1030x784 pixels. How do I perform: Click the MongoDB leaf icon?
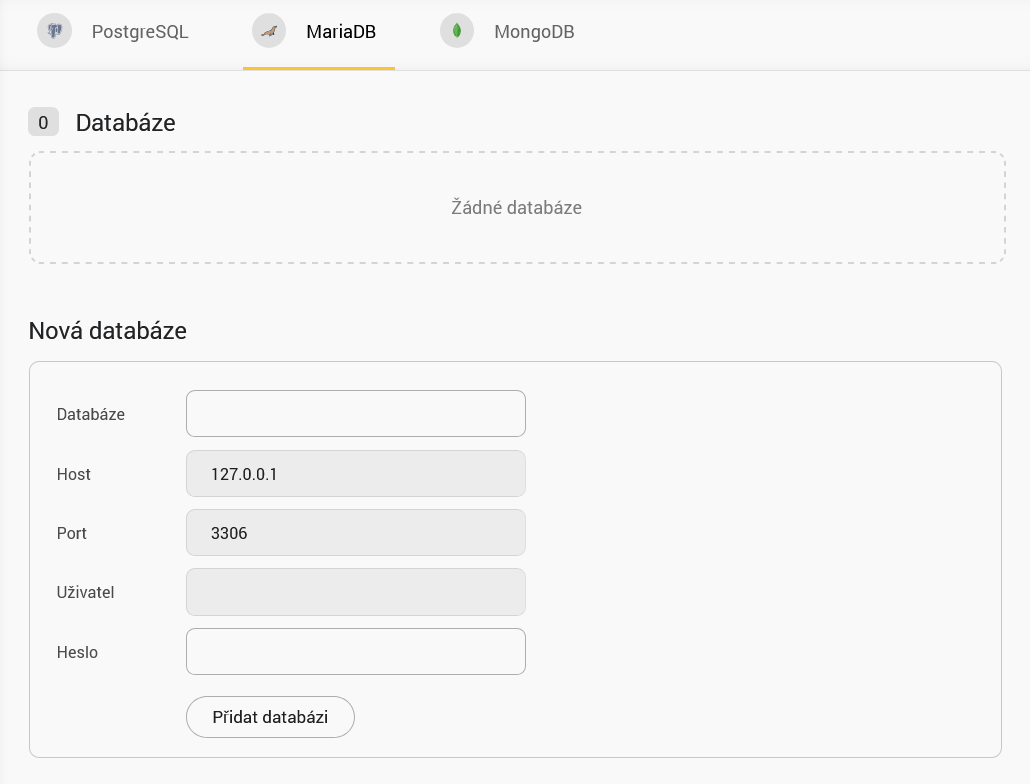tap(457, 31)
